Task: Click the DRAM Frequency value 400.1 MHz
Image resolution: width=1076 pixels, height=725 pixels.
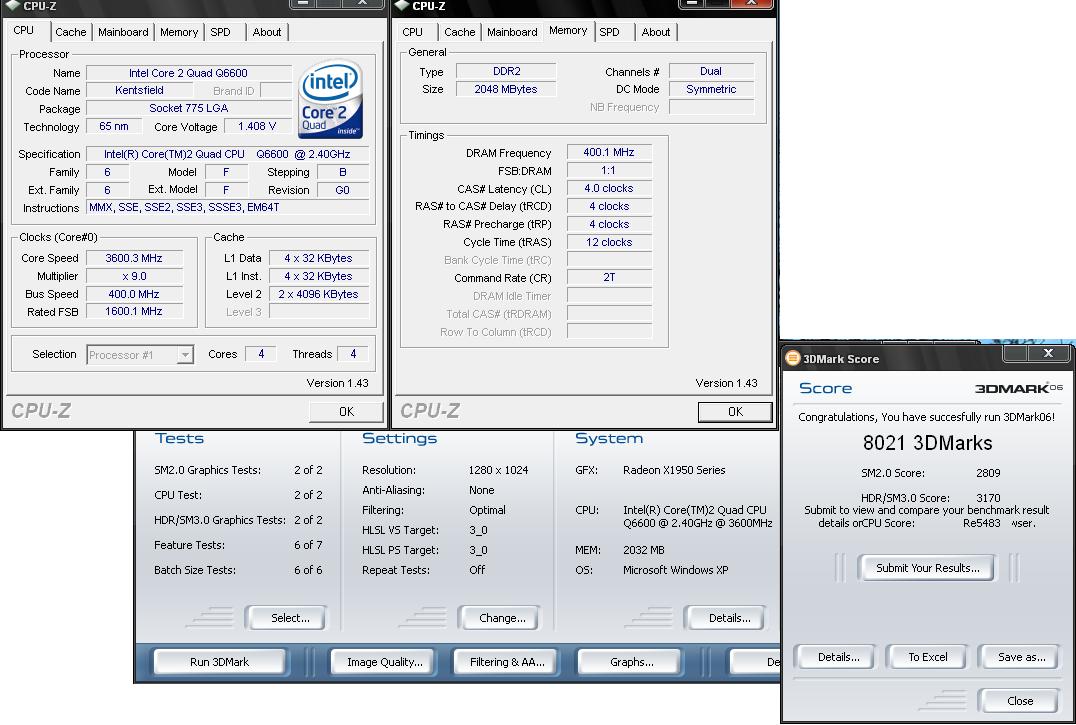Action: (609, 152)
